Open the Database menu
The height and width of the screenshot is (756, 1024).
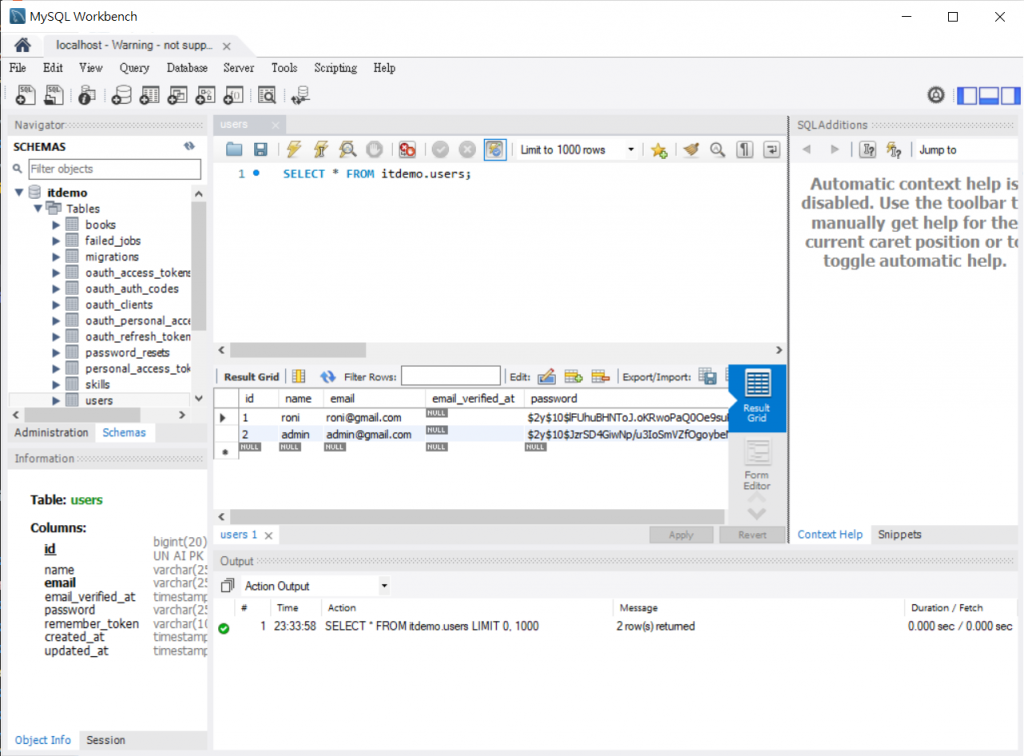point(187,68)
